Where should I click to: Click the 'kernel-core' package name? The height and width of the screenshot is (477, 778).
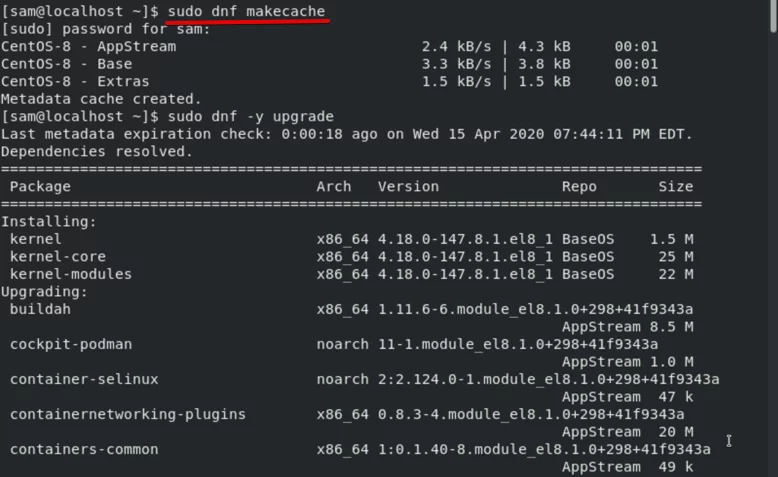[x=58, y=257]
